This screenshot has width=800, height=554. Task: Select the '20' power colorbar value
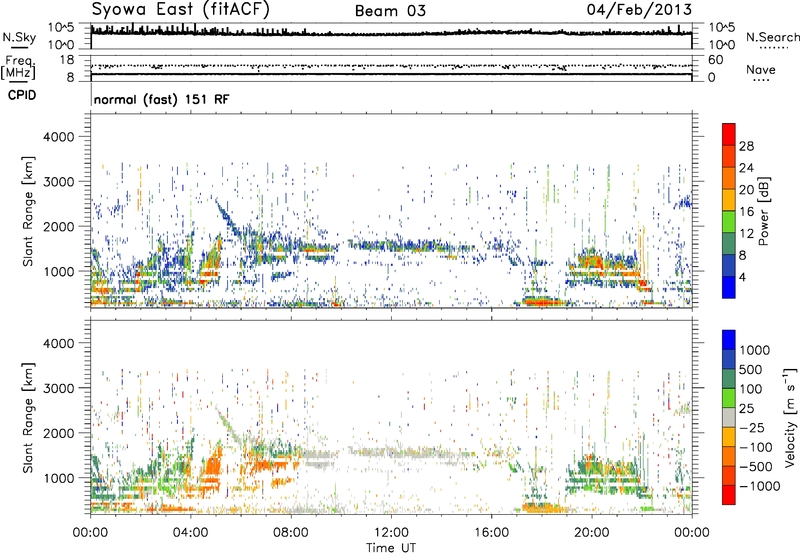coord(746,190)
